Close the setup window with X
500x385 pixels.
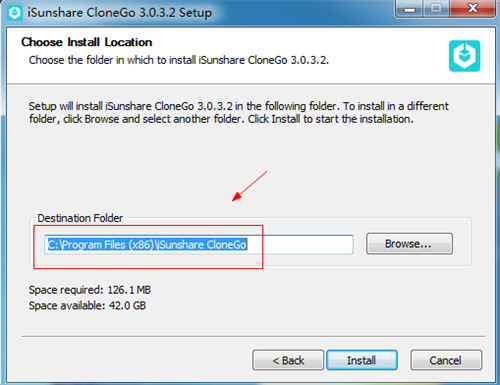click(x=472, y=9)
